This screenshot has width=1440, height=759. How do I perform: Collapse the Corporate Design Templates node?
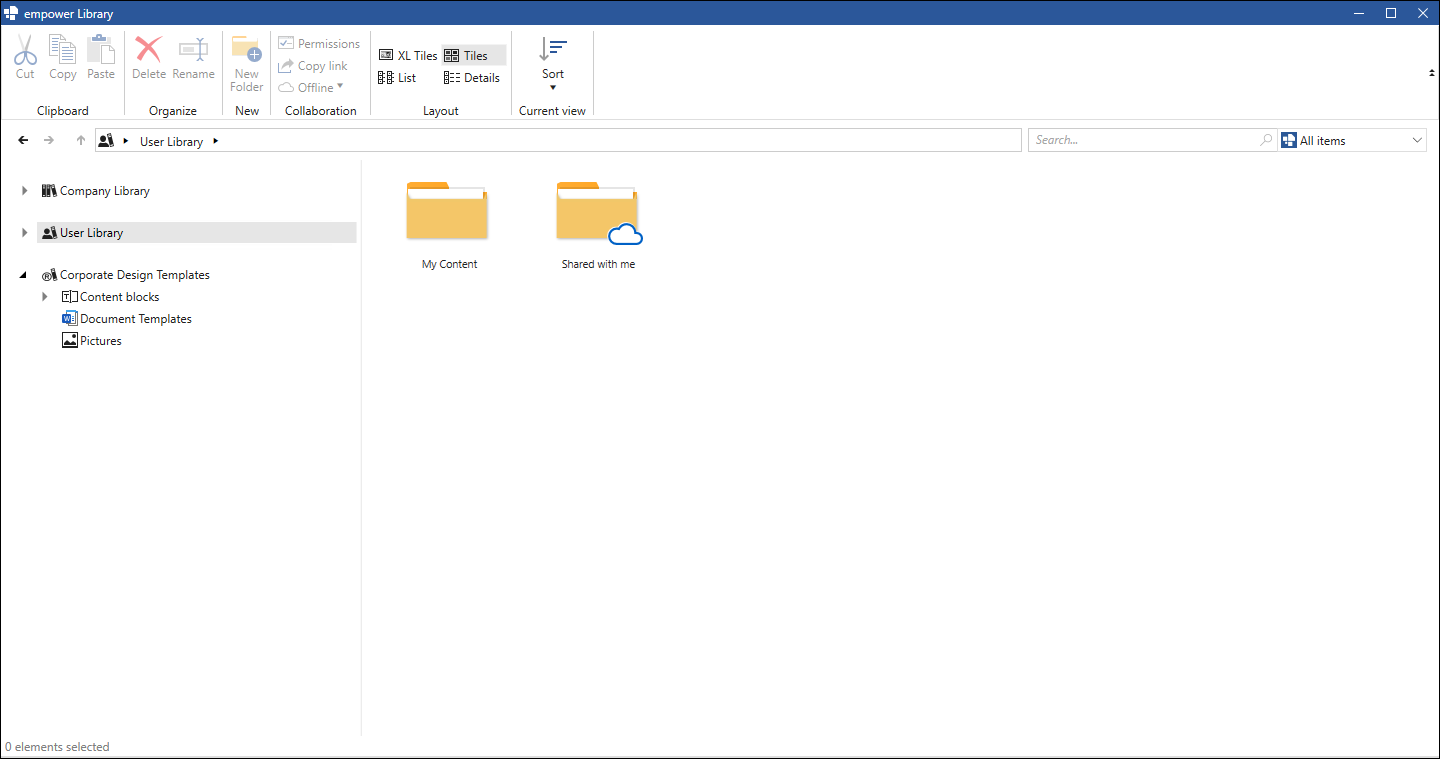coord(24,275)
